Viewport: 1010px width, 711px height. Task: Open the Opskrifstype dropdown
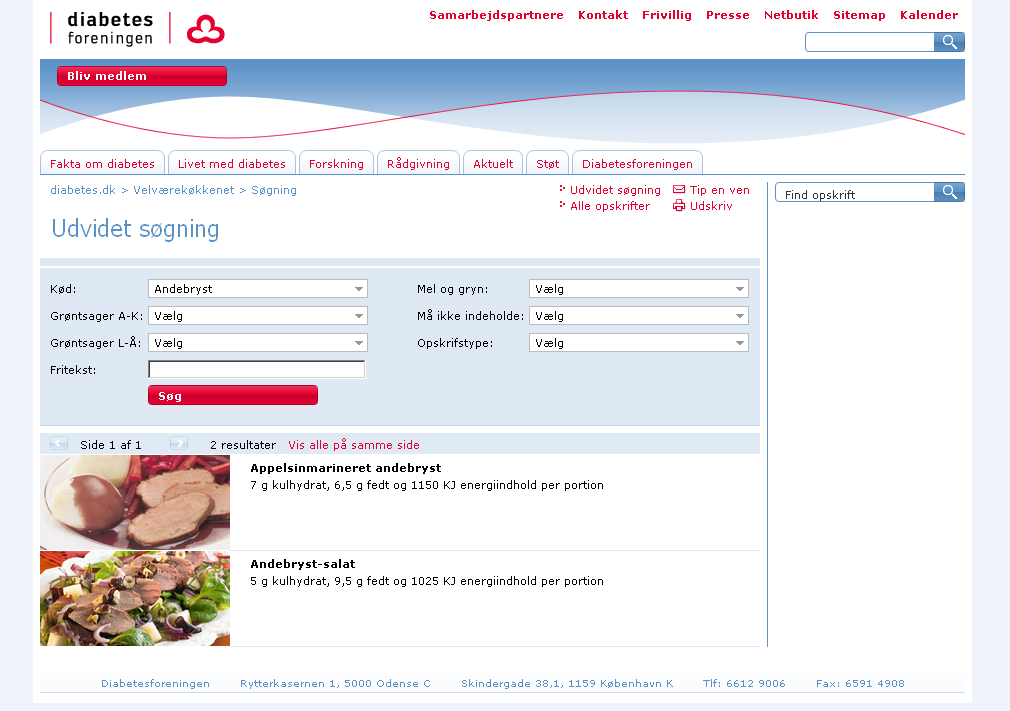pos(638,343)
